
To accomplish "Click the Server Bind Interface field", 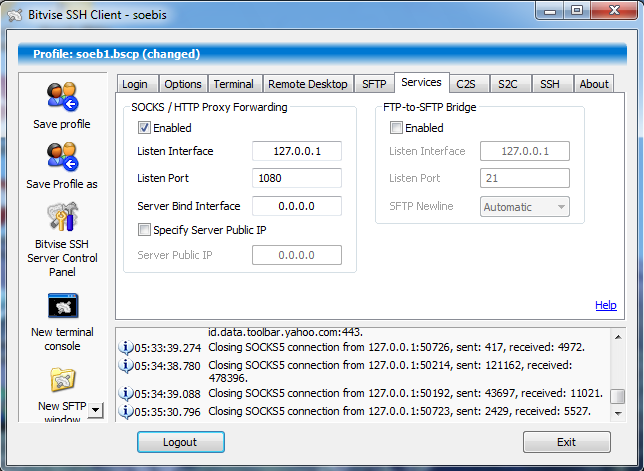I will click(x=297, y=206).
